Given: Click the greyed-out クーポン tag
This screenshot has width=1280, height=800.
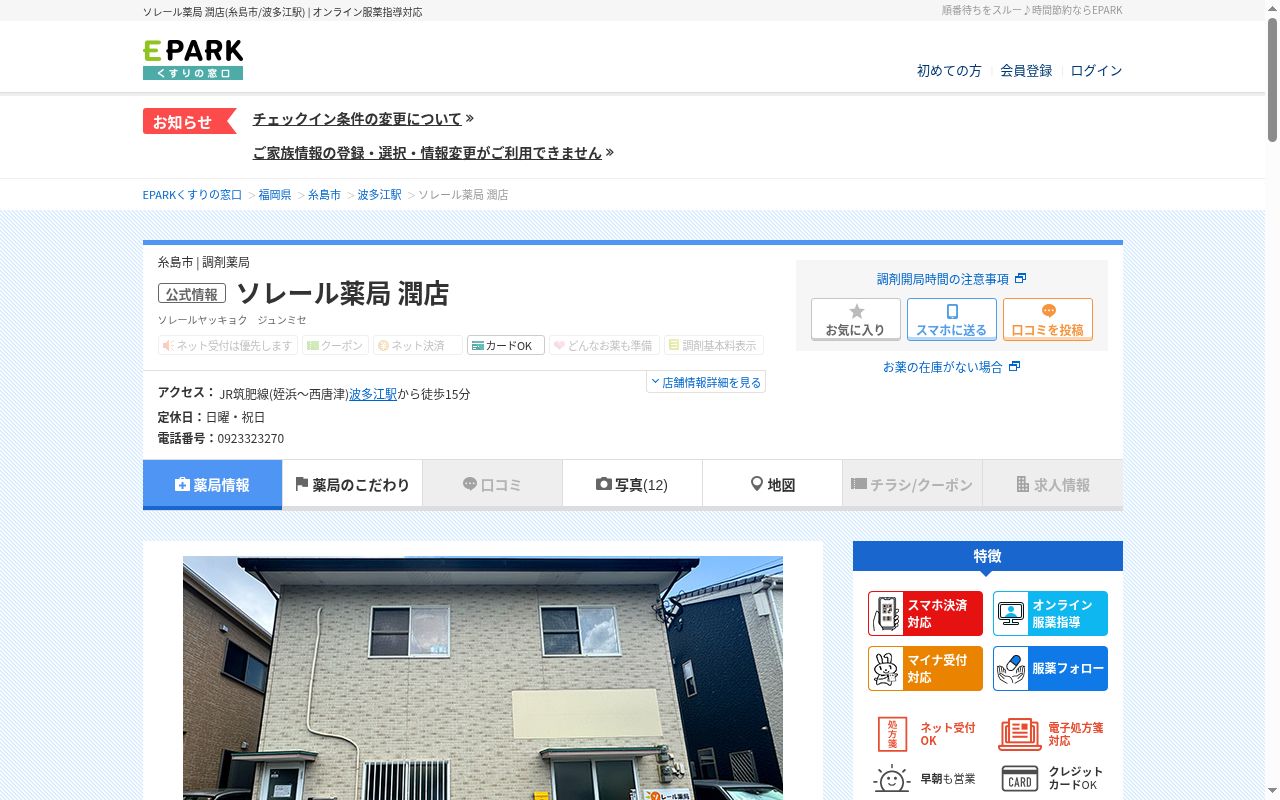Looking at the screenshot, I should pyautogui.click(x=335, y=345).
